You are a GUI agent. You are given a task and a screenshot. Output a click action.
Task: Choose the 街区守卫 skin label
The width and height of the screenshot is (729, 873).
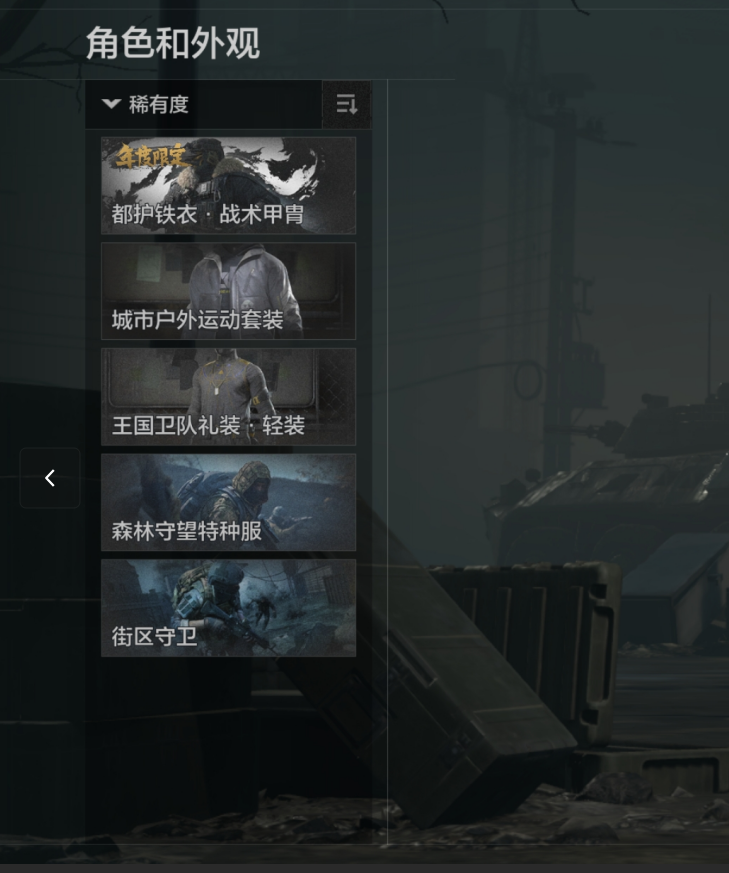[154, 636]
